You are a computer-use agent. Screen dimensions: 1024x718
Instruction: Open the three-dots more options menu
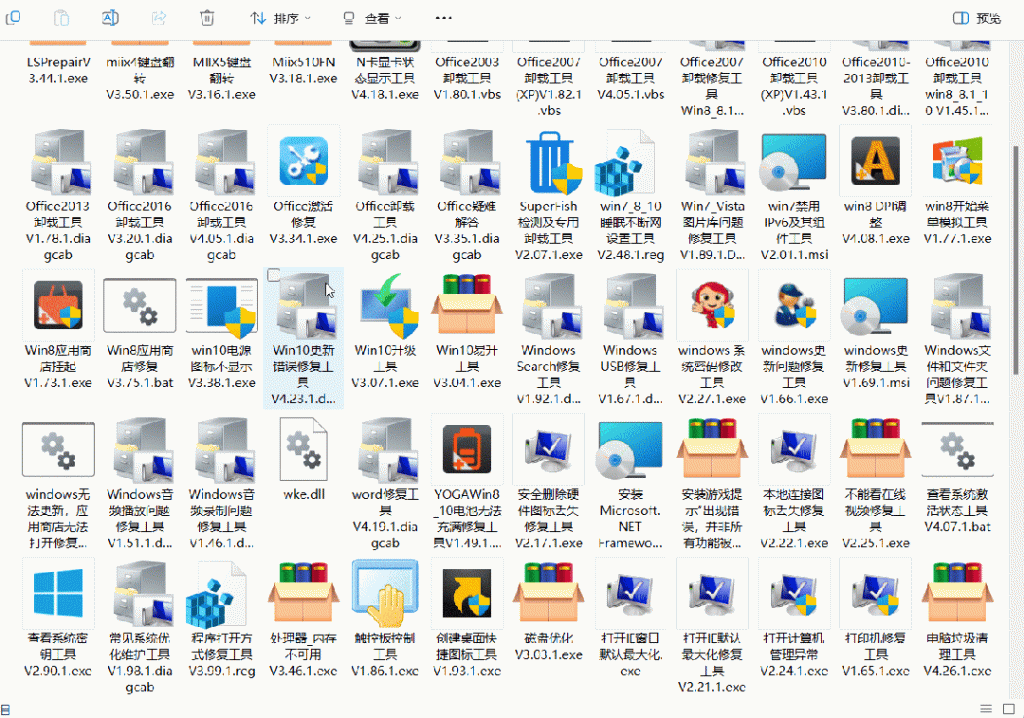(x=443, y=18)
